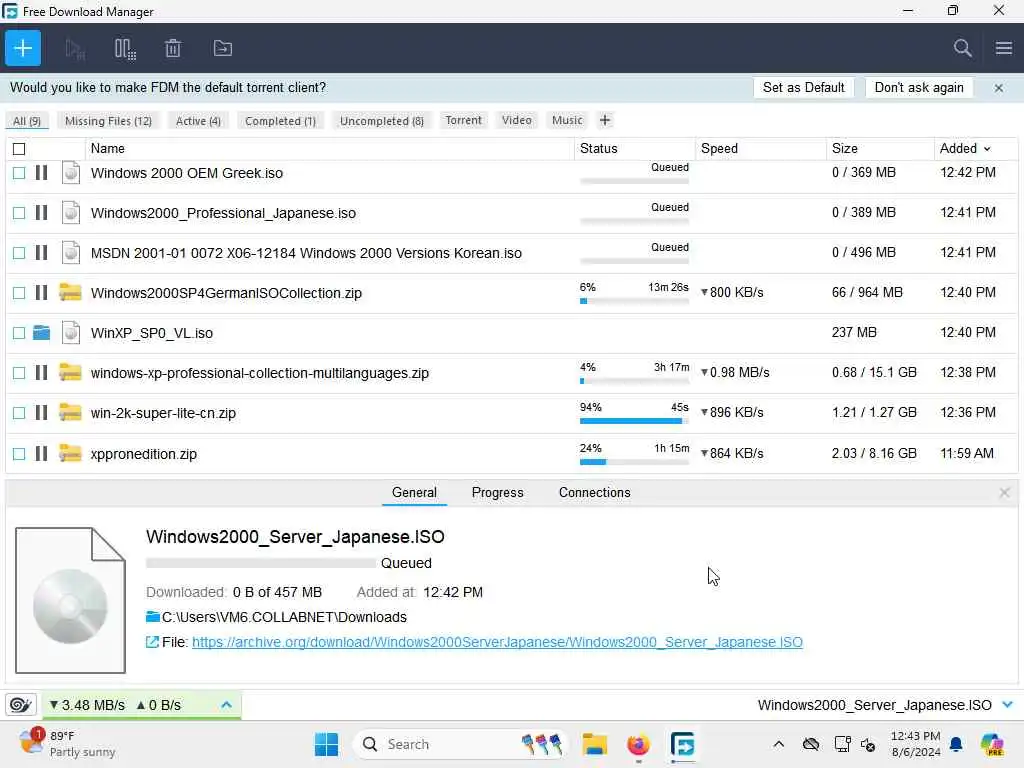Image resolution: width=1024 pixels, height=768 pixels.
Task: Check the box for xppronedition.zip
Action: [19, 453]
